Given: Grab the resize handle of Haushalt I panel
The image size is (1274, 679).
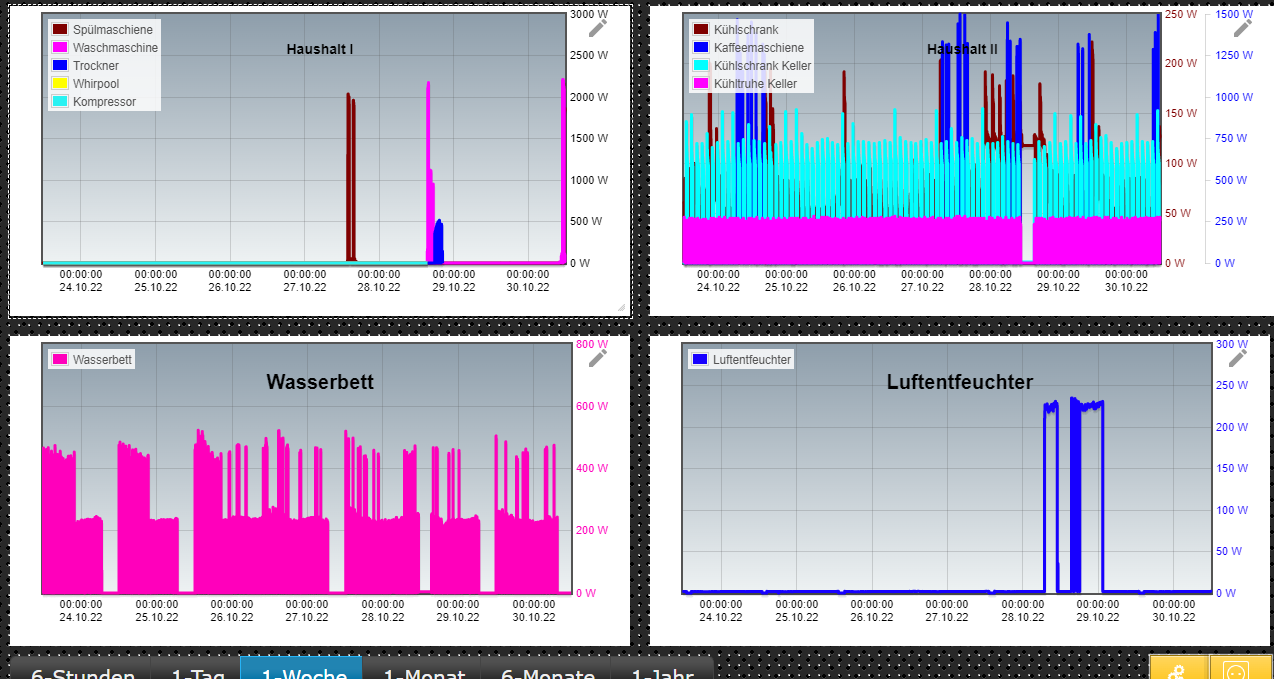Looking at the screenshot, I should point(621,307).
